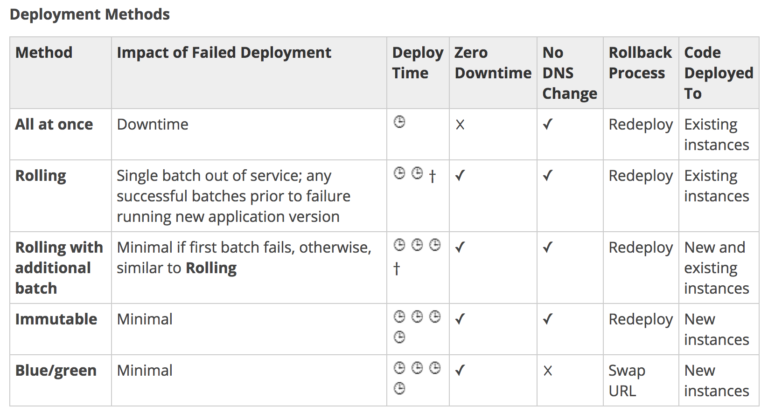The height and width of the screenshot is (413, 768).
Task: Click the clock icon in All at once row
Action: pyautogui.click(x=400, y=122)
